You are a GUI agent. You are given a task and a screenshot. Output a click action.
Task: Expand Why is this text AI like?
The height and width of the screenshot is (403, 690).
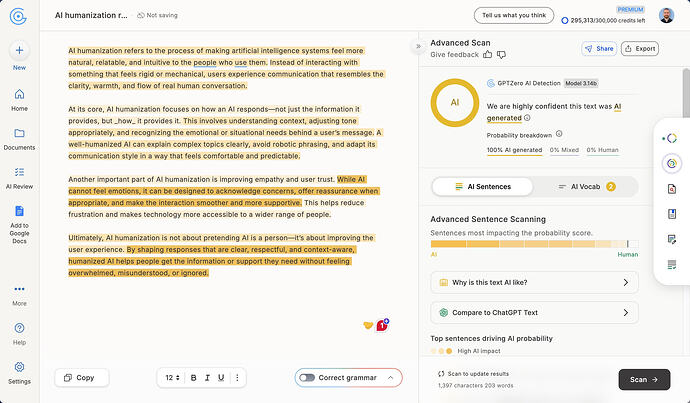click(x=534, y=282)
